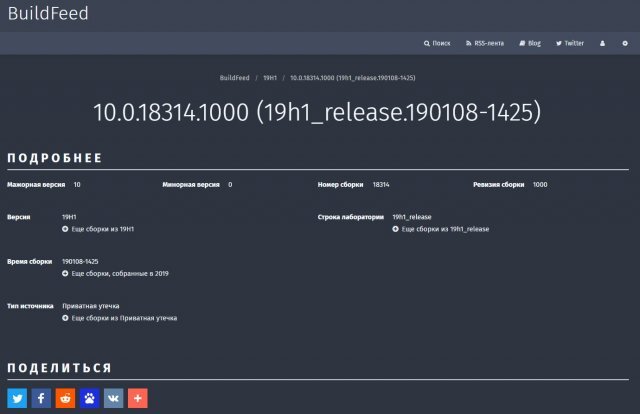640x414 pixels.
Task: Open the settings gear icon
Action: click(x=625, y=43)
